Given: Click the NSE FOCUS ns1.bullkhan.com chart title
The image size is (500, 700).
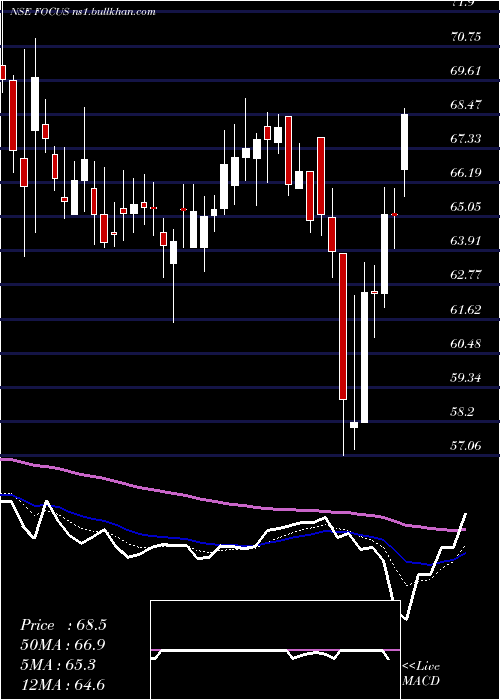Looking at the screenshot, I should click(x=83, y=12).
